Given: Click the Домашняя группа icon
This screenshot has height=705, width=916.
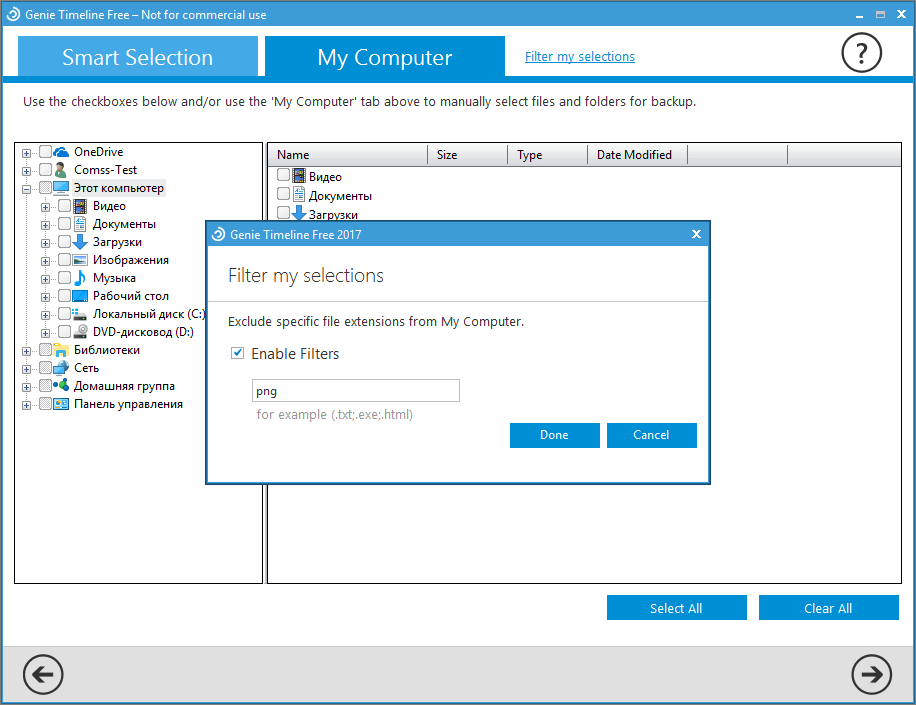Looking at the screenshot, I should tap(61, 386).
